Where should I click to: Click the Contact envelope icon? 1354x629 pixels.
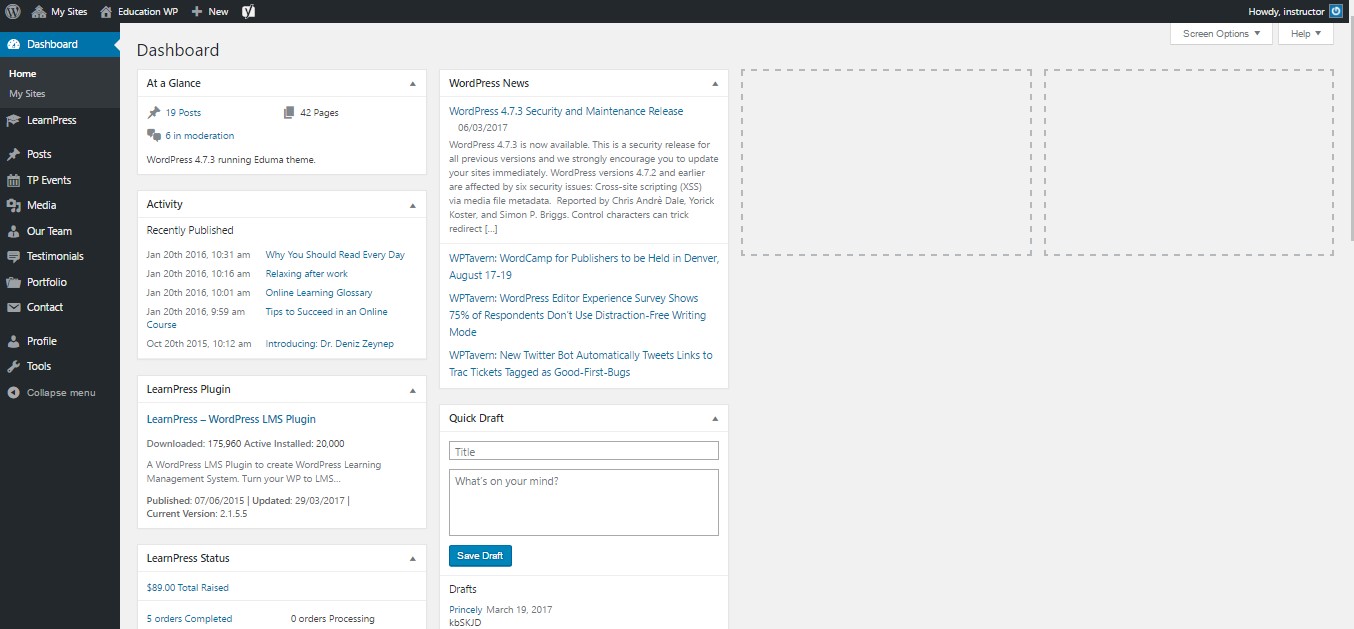click(x=13, y=307)
